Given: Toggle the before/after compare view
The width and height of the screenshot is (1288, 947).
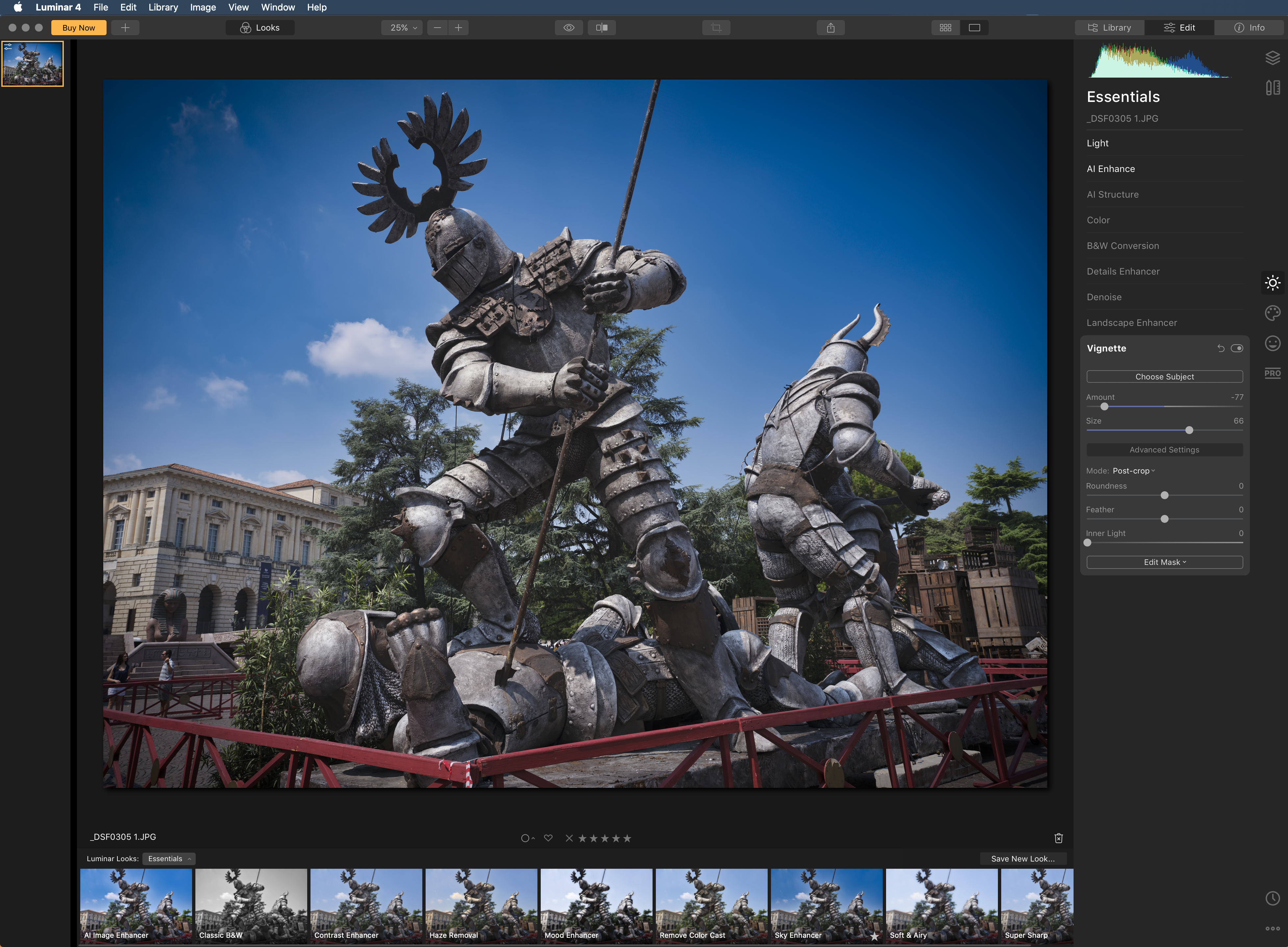Looking at the screenshot, I should (602, 28).
